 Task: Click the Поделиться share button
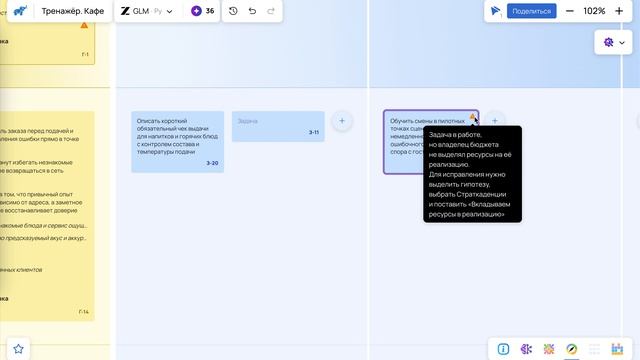tap(531, 11)
